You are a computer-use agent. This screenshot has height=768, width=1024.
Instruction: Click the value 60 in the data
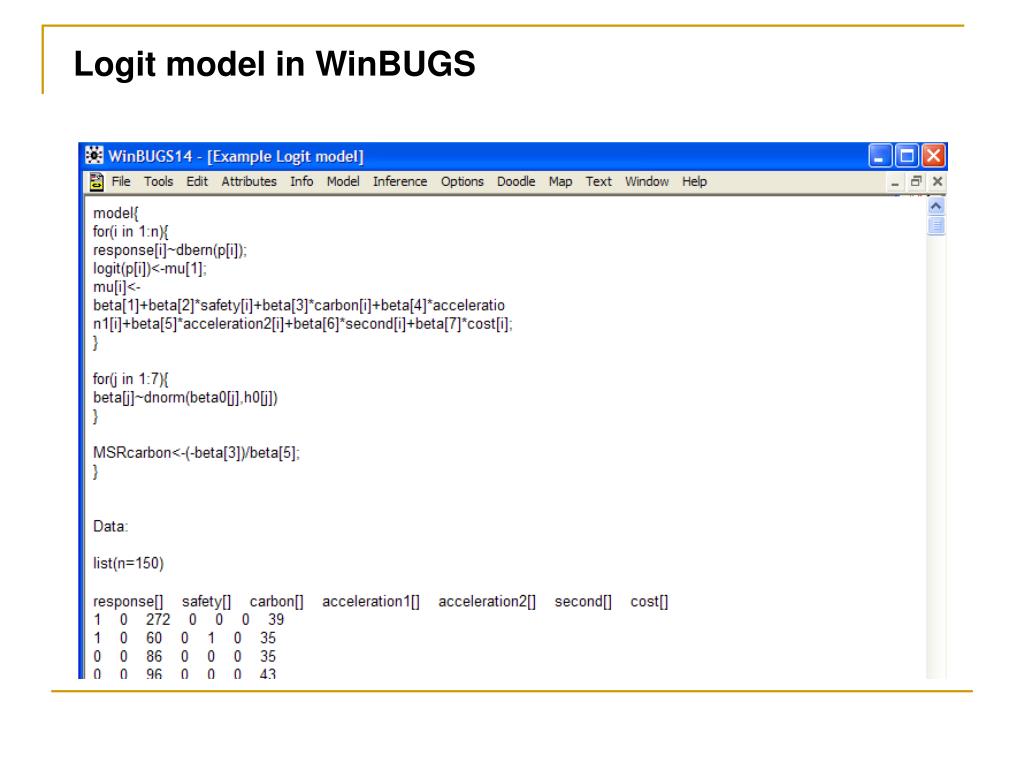click(154, 637)
